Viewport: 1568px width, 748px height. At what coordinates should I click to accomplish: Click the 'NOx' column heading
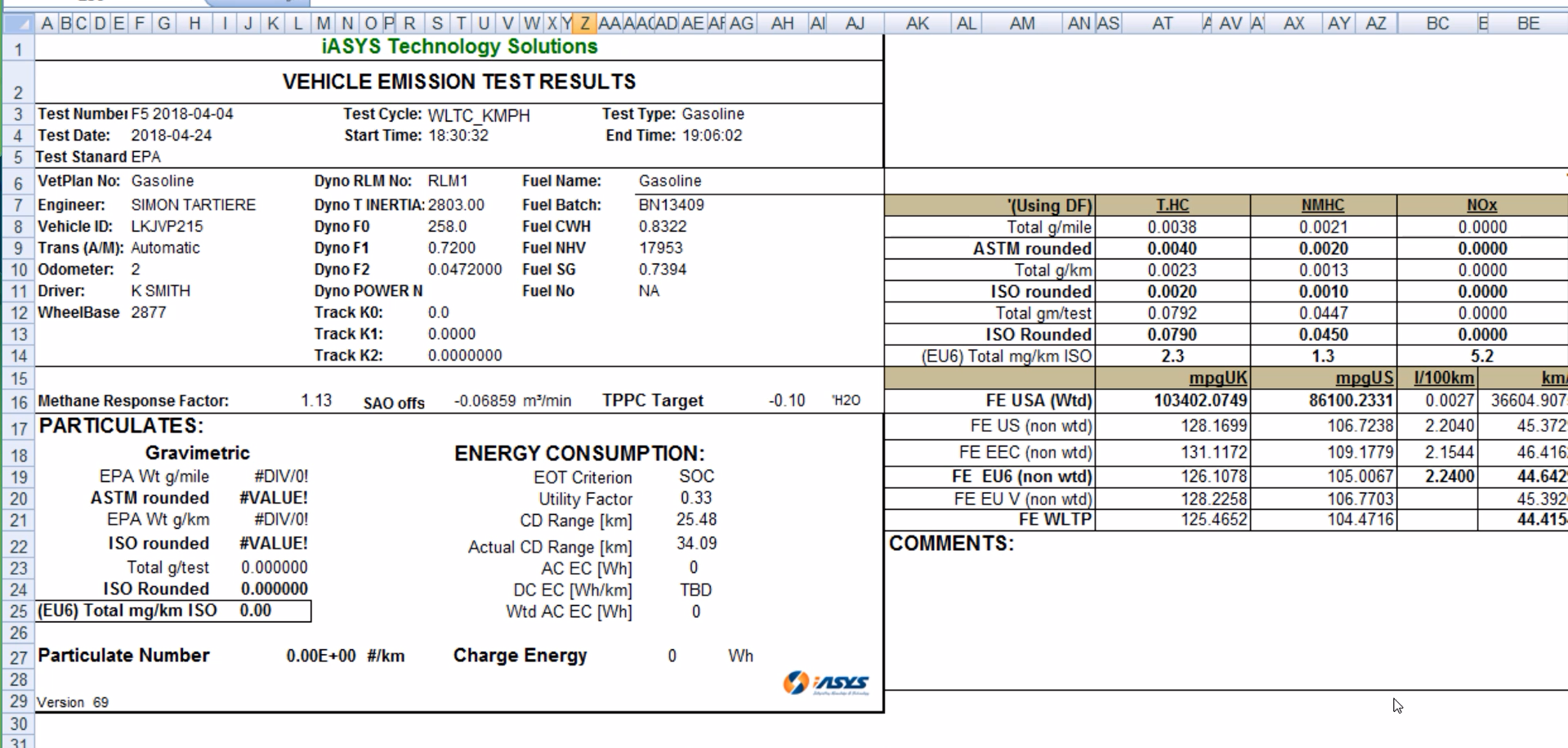pos(1482,205)
